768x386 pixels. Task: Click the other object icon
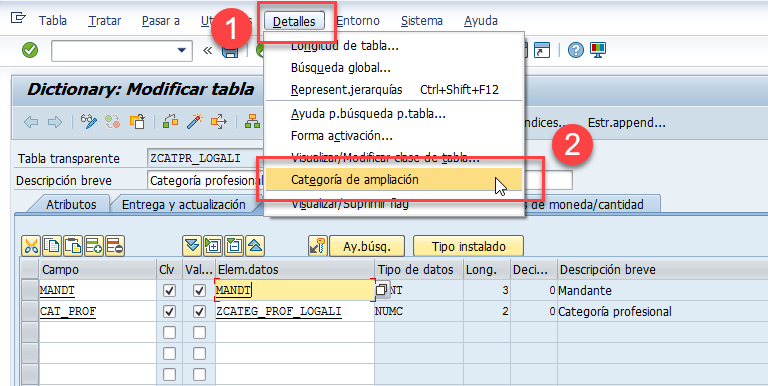(138, 121)
